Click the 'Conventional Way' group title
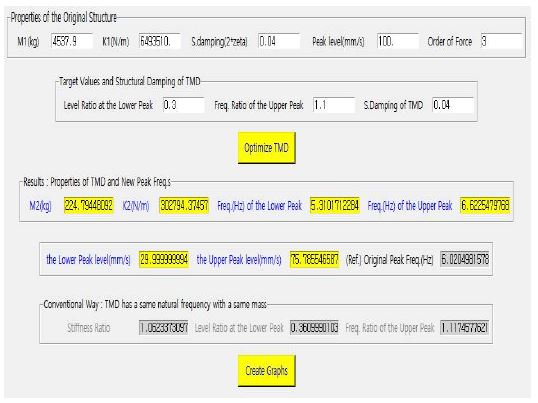 (x=155, y=304)
